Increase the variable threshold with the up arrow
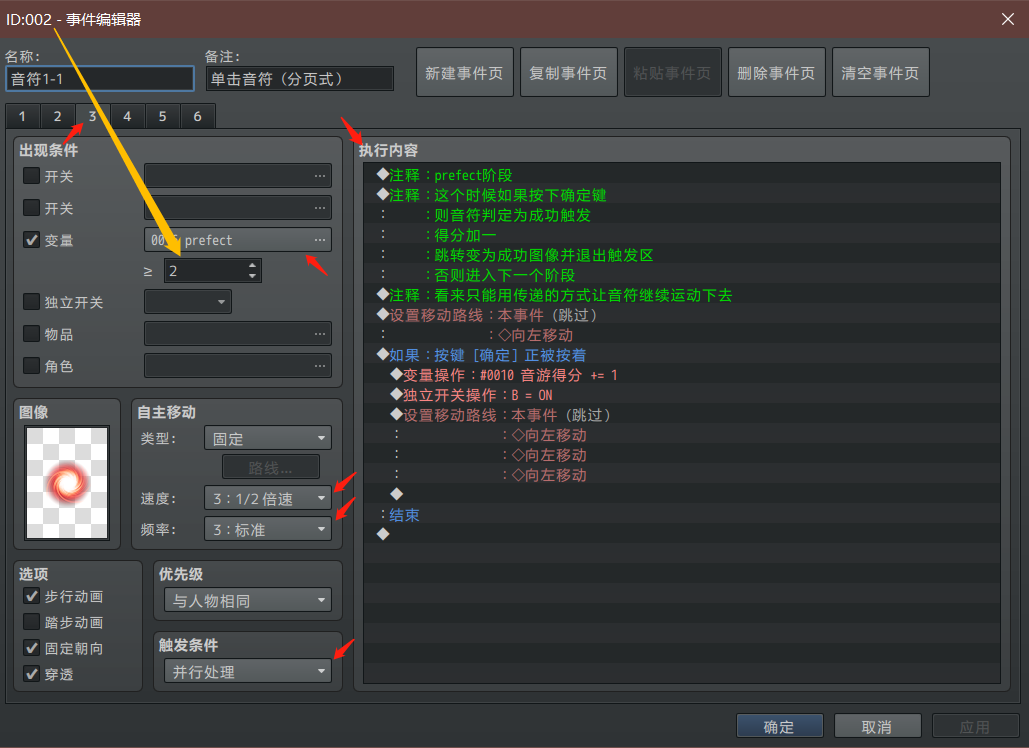The image size is (1029, 748). tap(253, 266)
